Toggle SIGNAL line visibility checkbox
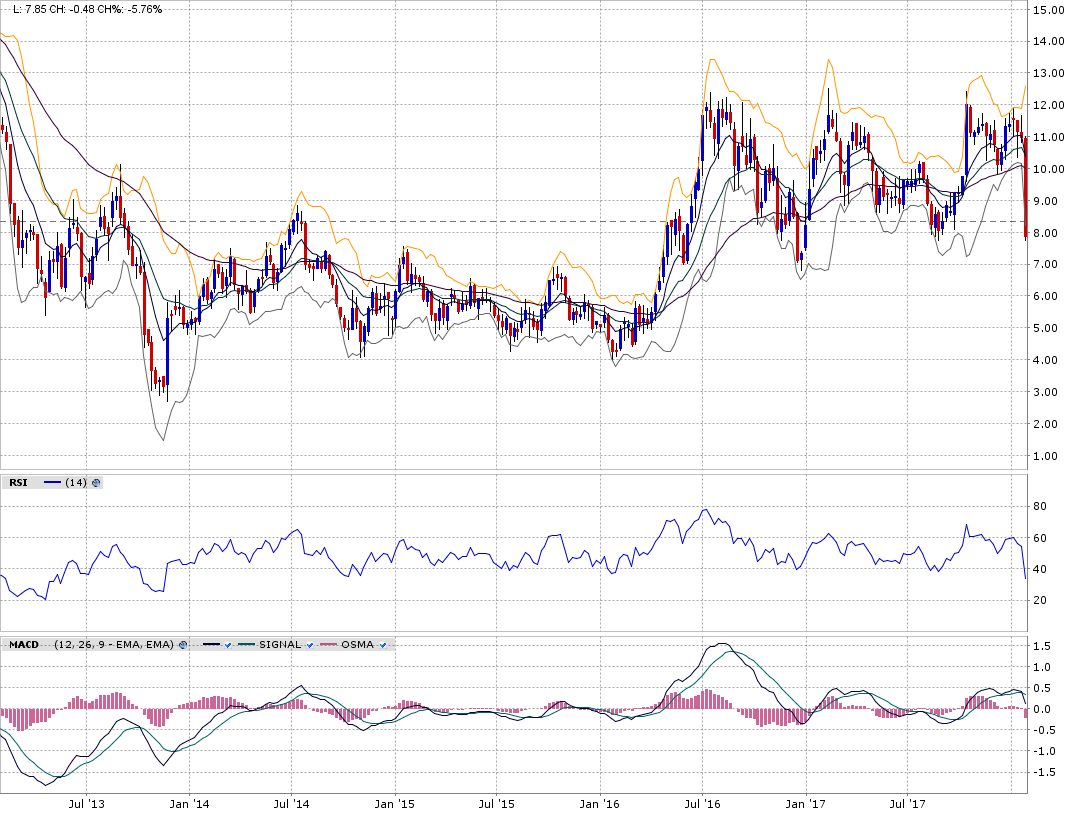Screen dimensions: 1073x818 click(311, 645)
